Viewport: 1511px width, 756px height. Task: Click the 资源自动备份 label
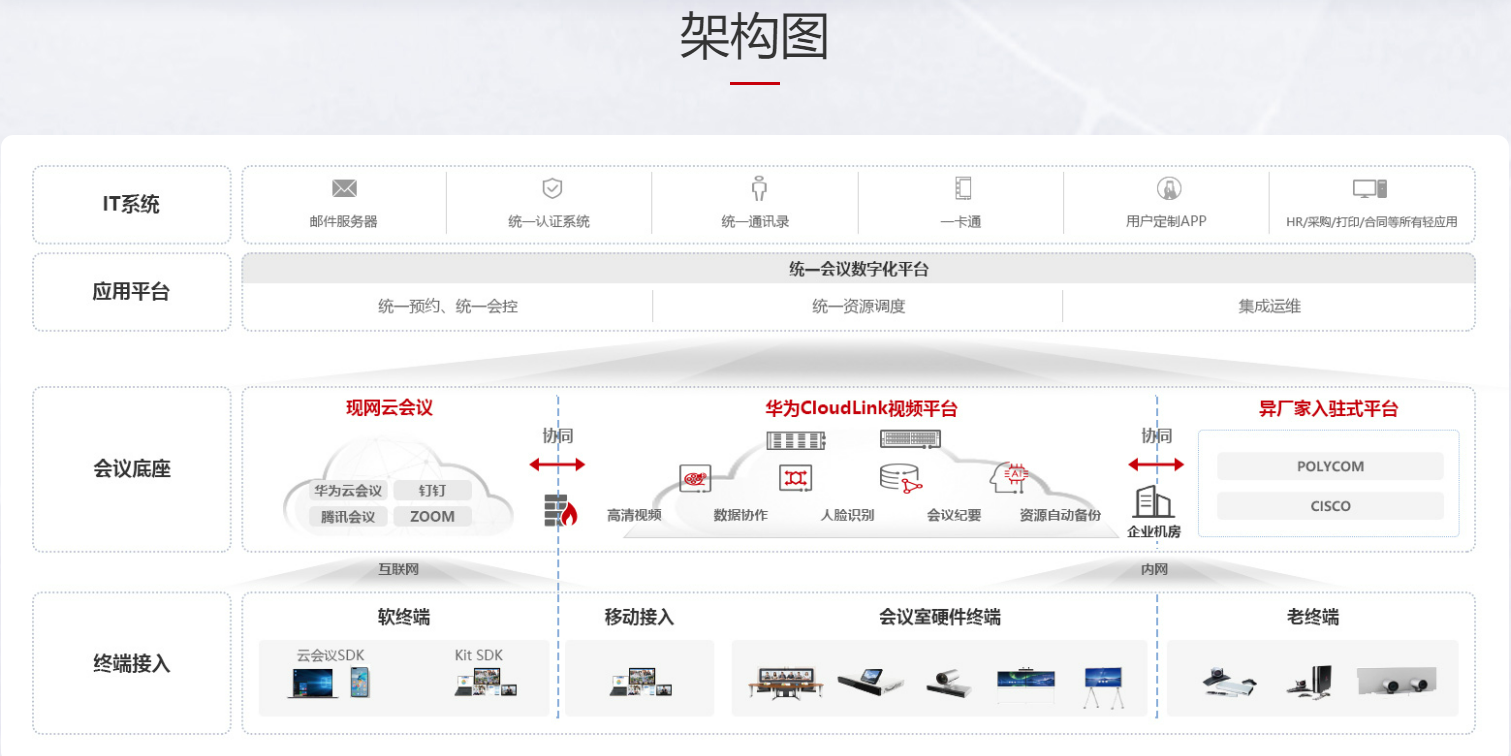(x=1060, y=515)
